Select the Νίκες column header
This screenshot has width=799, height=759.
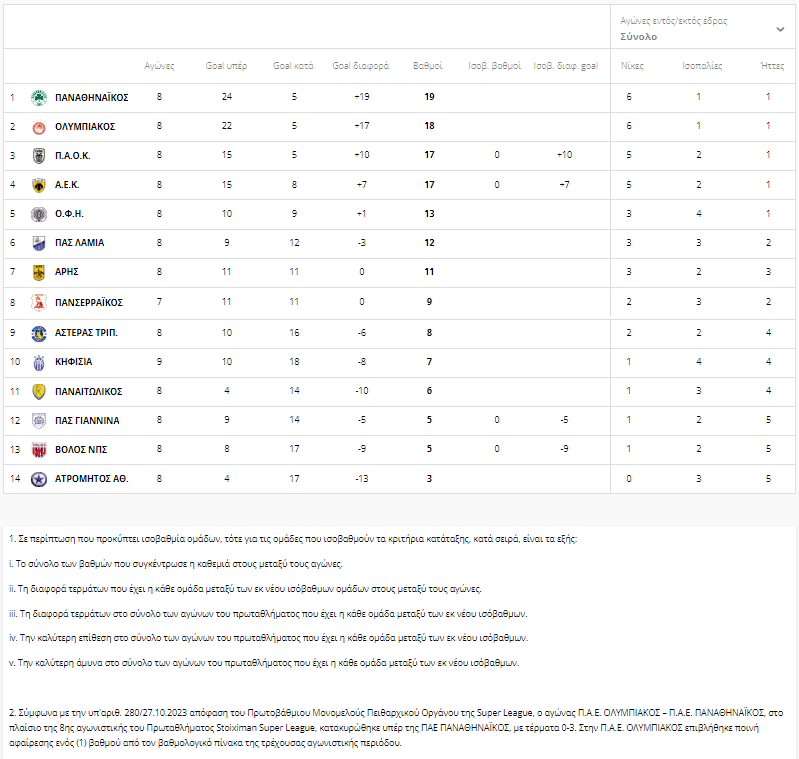(x=631, y=66)
